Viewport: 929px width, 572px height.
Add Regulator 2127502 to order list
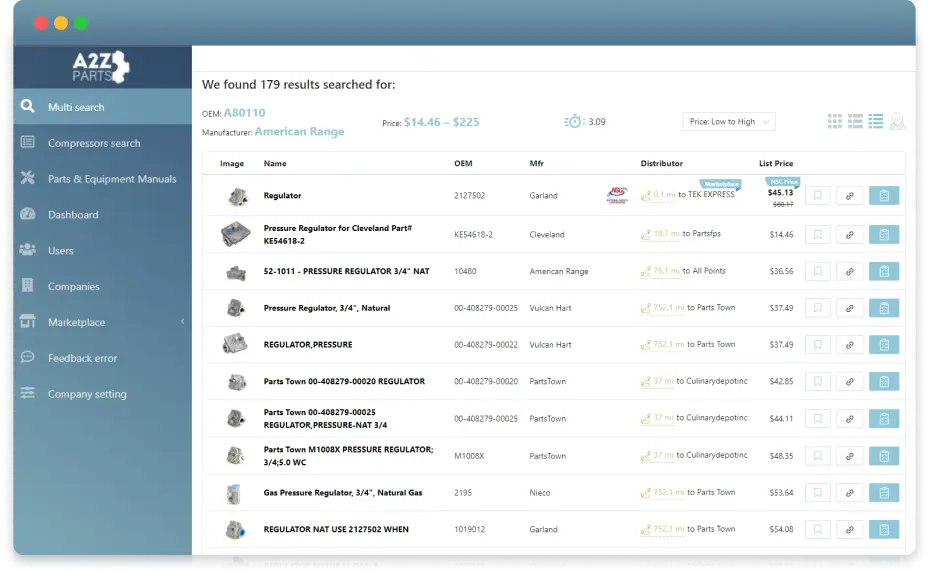(884, 196)
